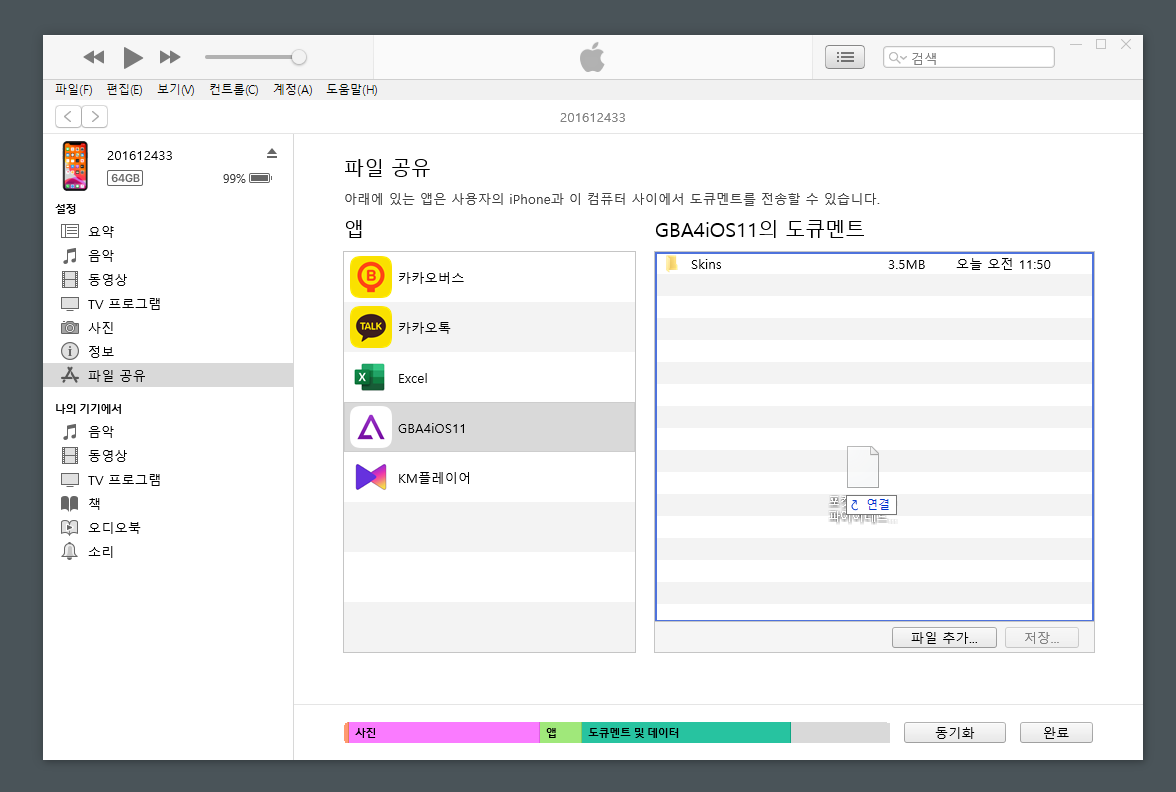Click the 앱 storage bar segment
The width and height of the screenshot is (1176, 792).
(x=561, y=733)
